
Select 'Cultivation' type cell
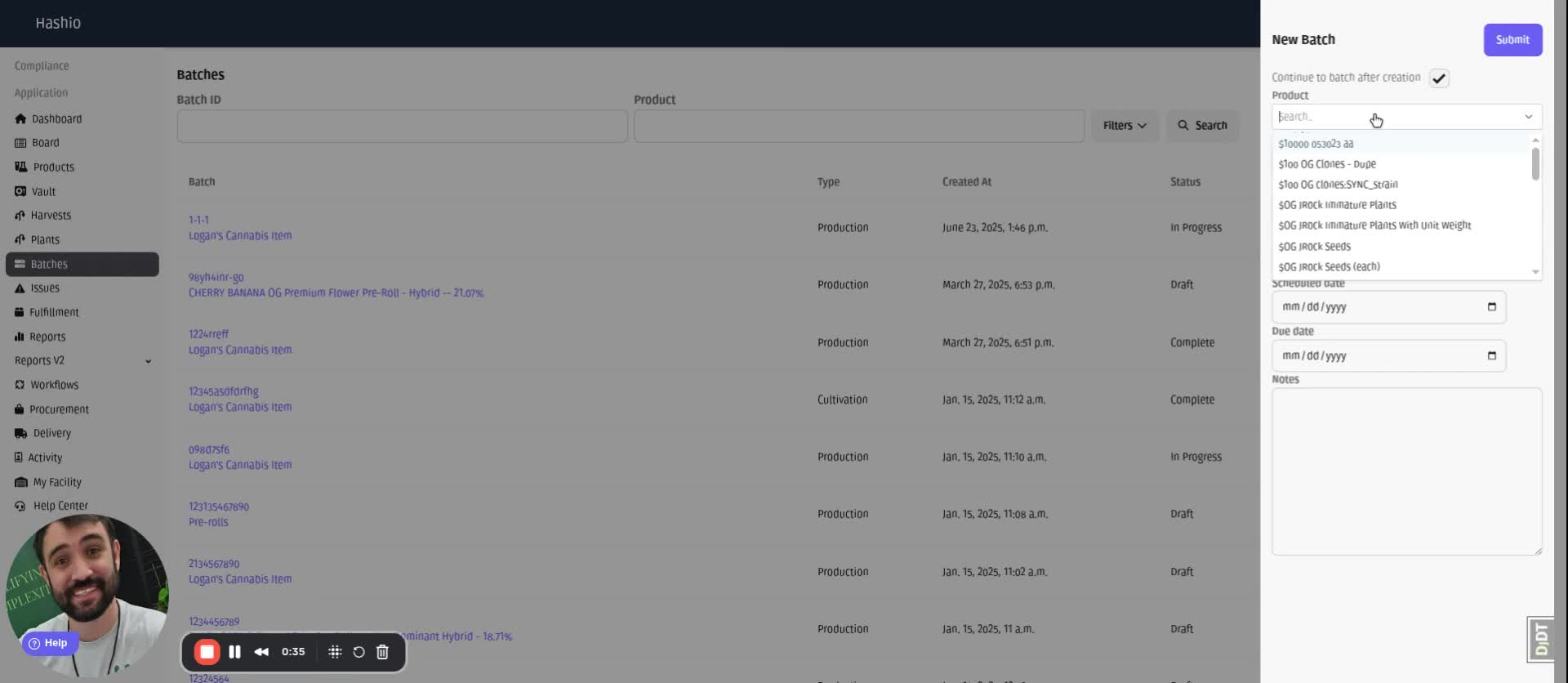click(x=842, y=400)
